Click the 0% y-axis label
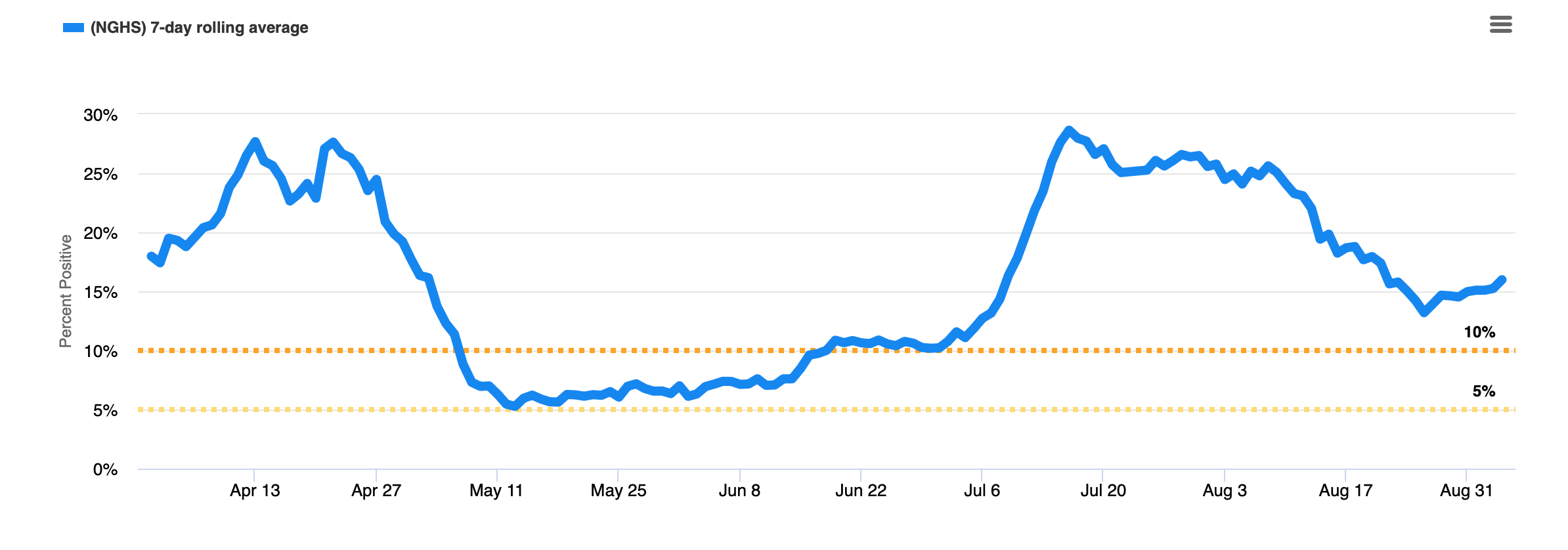 click(x=105, y=469)
